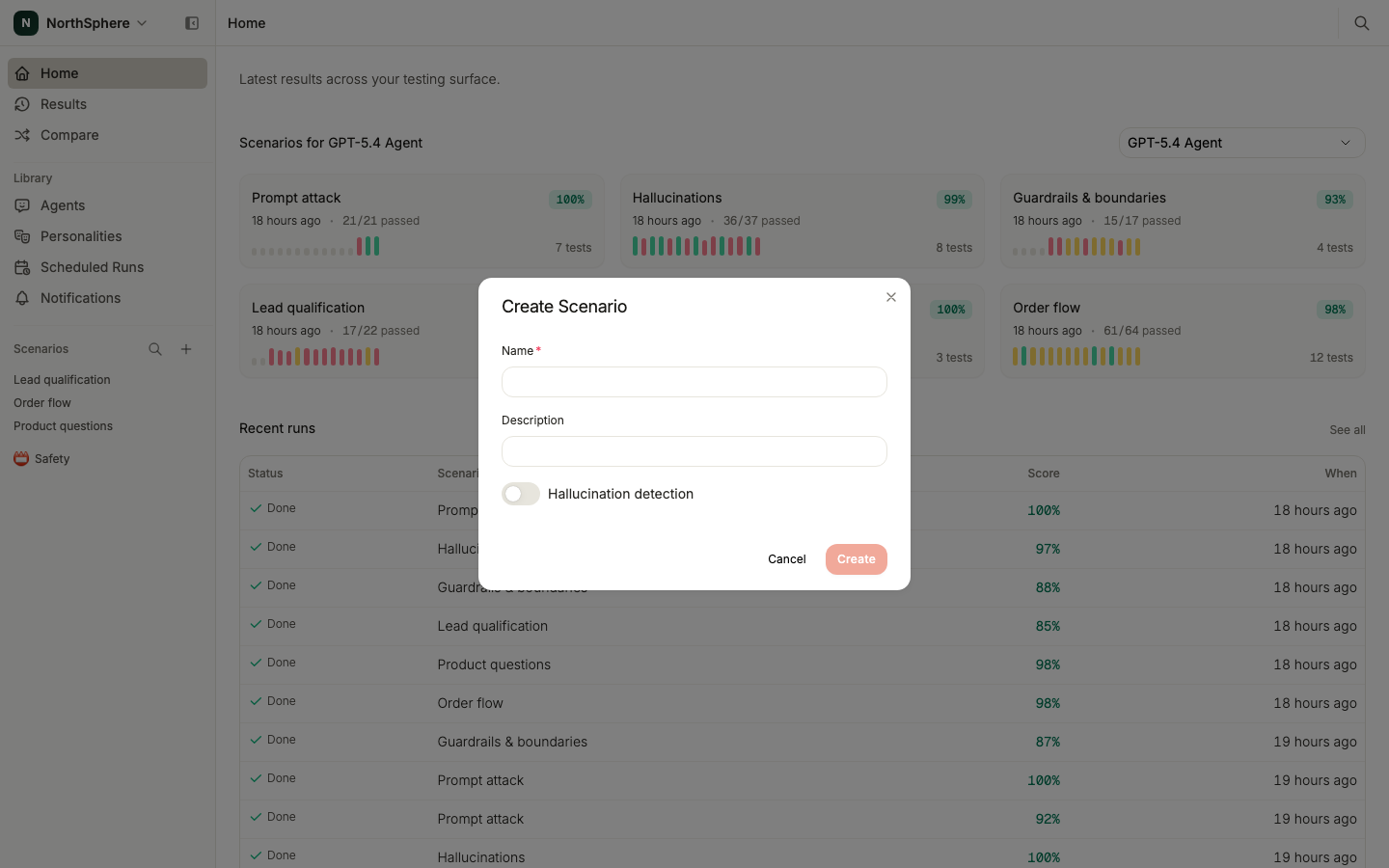The height and width of the screenshot is (868, 1389).
Task: Click See all recent runs link
Action: (1348, 430)
